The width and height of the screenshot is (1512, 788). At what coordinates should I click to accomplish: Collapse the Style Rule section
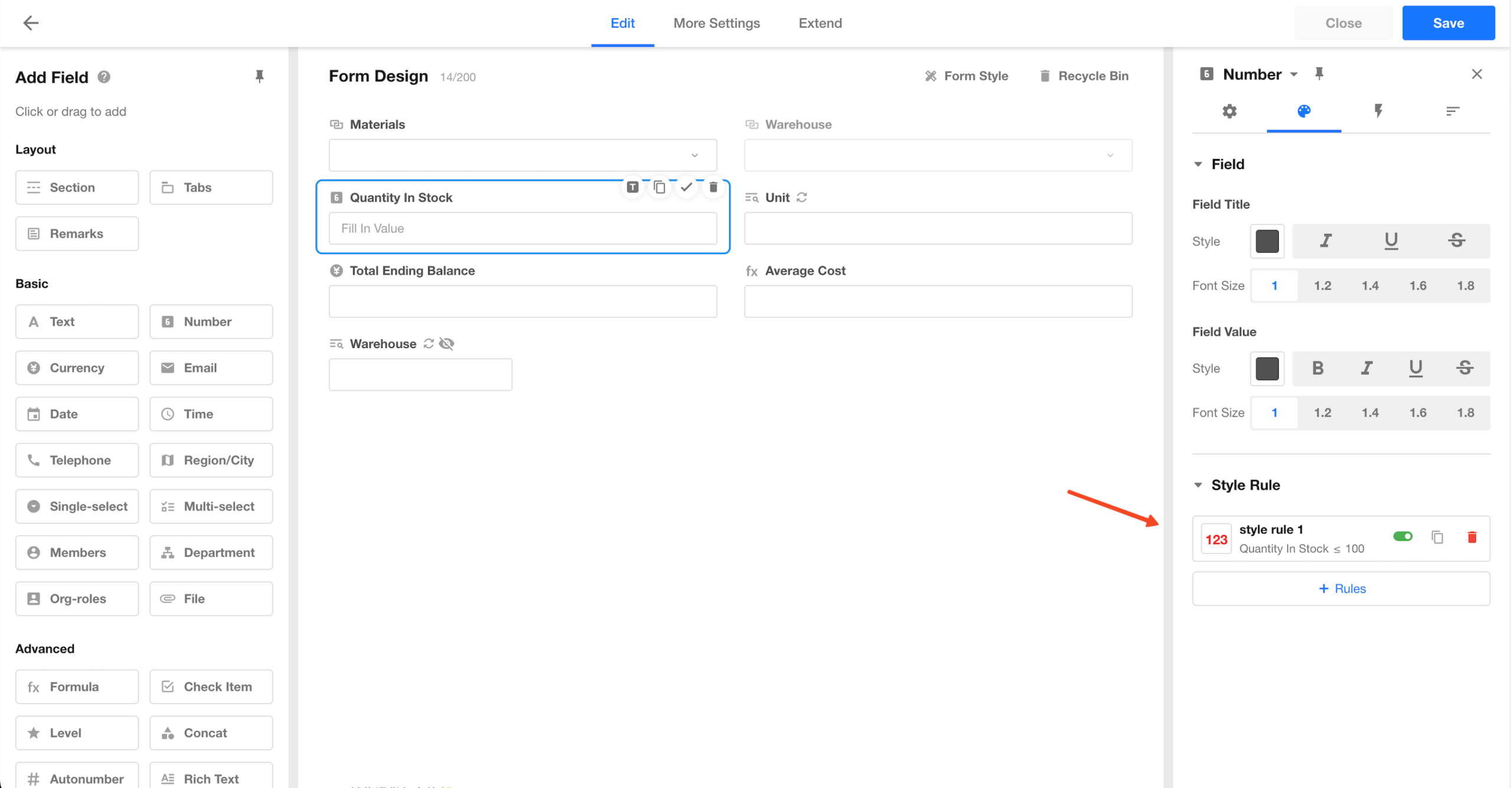point(1198,485)
